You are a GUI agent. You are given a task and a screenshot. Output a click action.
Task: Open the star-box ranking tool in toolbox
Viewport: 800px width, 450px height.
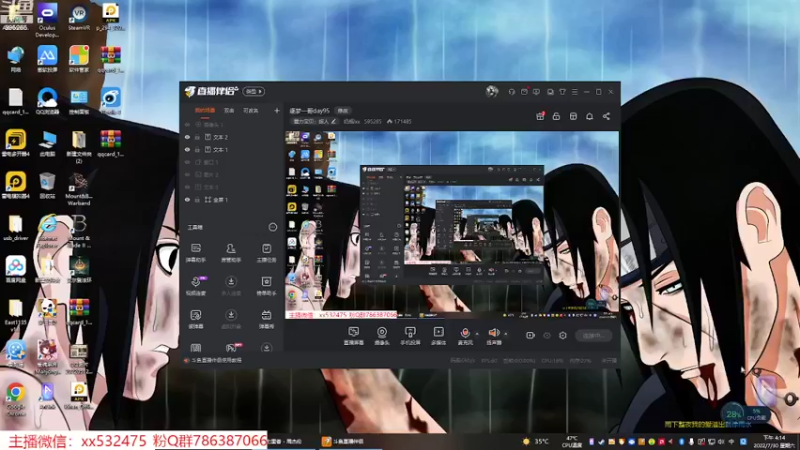(x=266, y=286)
